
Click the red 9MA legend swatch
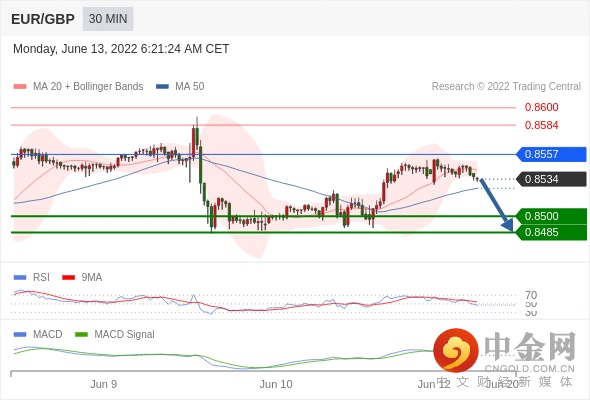click(x=68, y=278)
